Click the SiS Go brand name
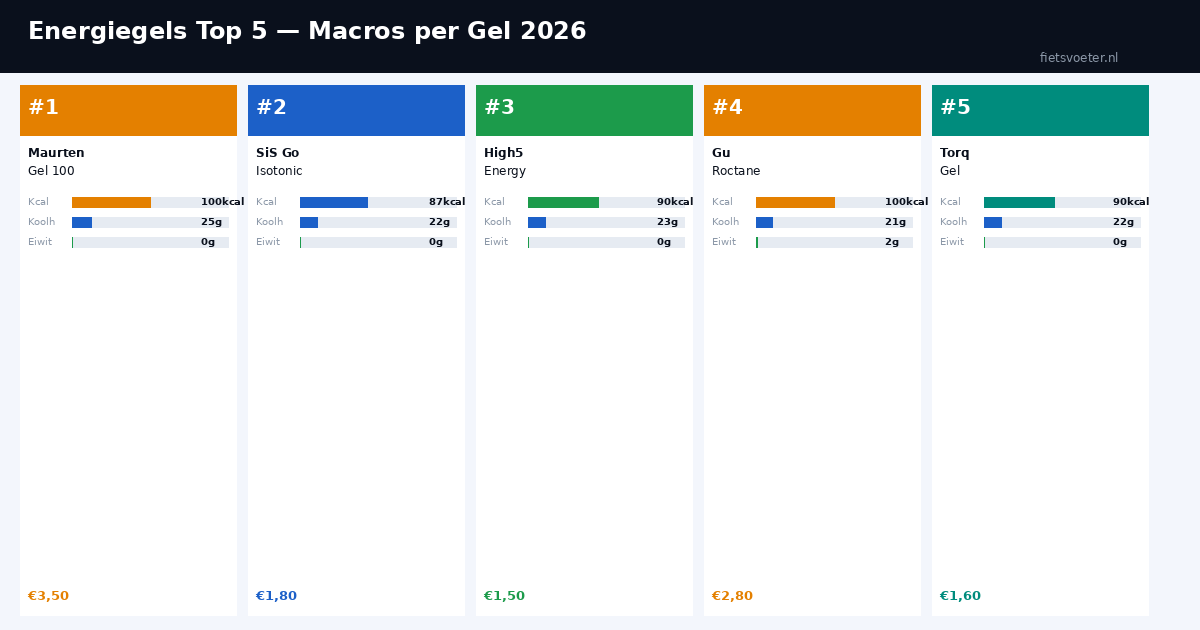1200x630 pixels. click(277, 153)
